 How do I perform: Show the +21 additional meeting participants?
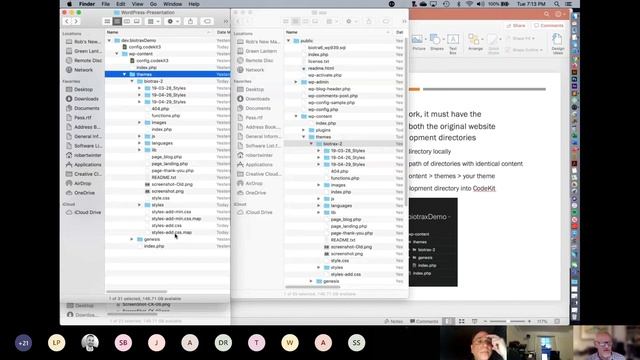click(23, 343)
